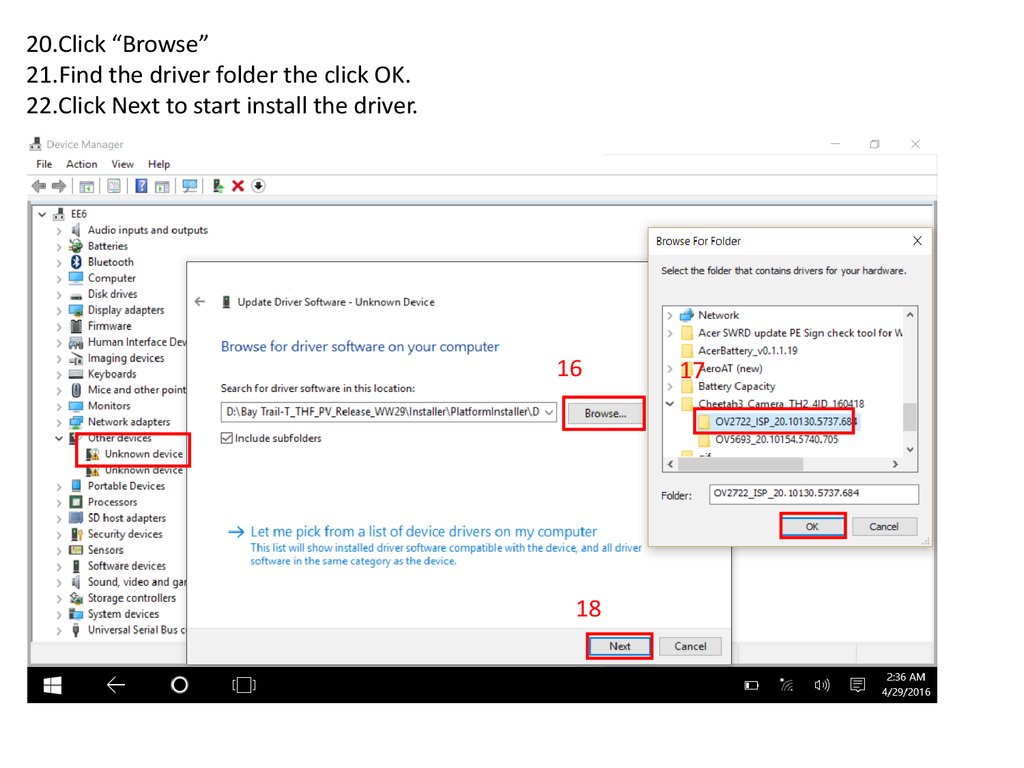This screenshot has width=1024, height=768.
Task: Click the back arrow in the Update Driver Software dialog
Action: coord(200,302)
